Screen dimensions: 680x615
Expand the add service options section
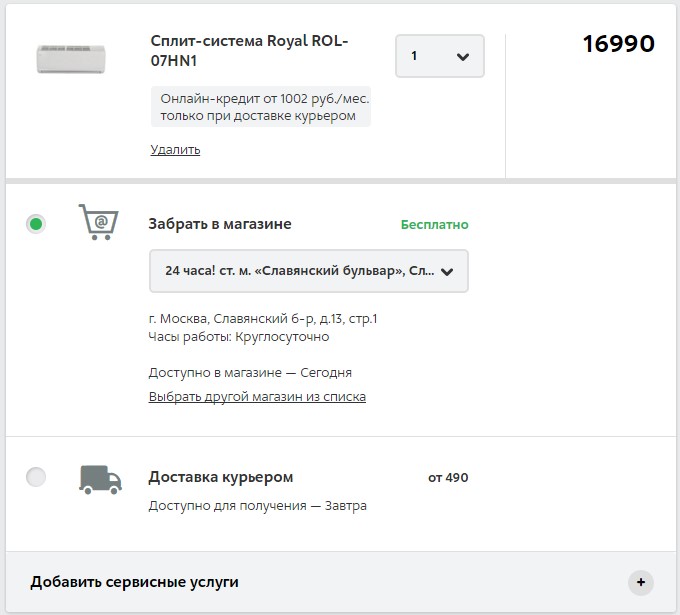click(135, 582)
